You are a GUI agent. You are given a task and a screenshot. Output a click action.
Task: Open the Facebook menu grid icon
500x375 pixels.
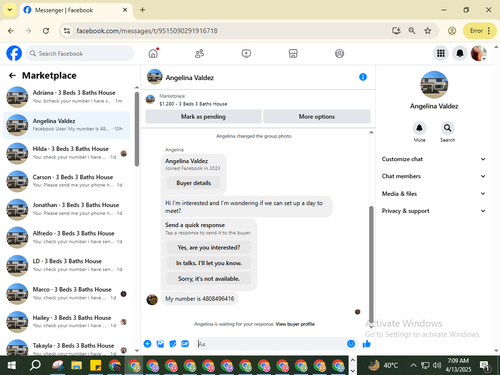click(x=441, y=53)
